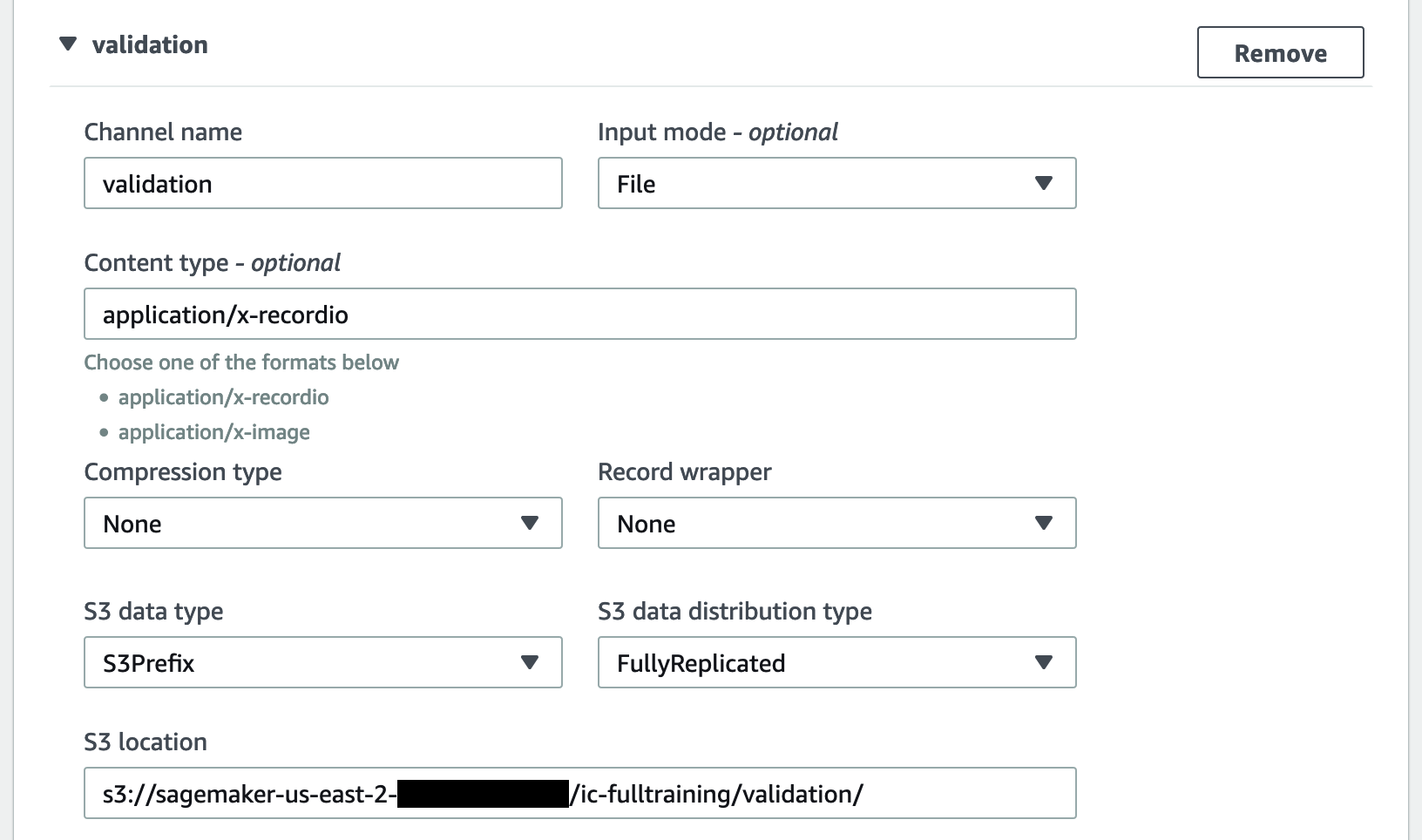Expand the S3 data distribution type dropdown
This screenshot has width=1422, height=840.
pos(836,662)
